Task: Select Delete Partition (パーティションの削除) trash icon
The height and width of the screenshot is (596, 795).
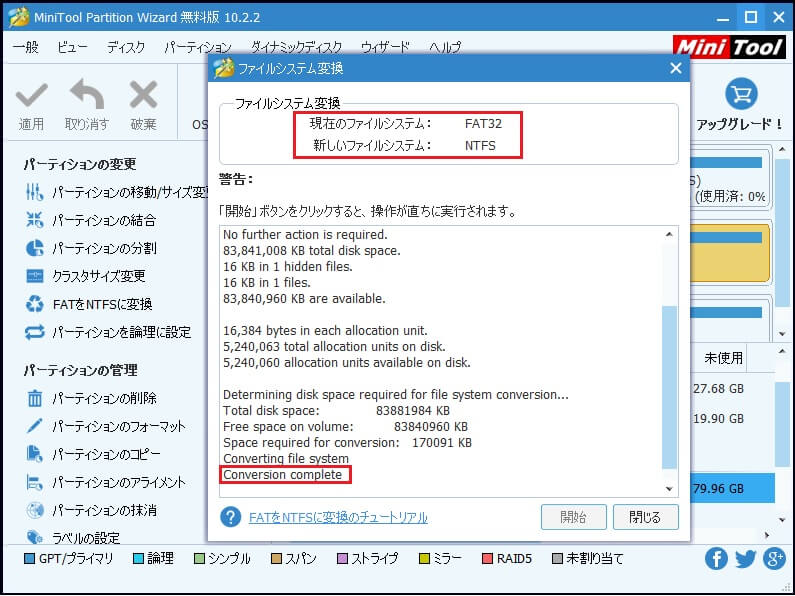Action: click(34, 398)
